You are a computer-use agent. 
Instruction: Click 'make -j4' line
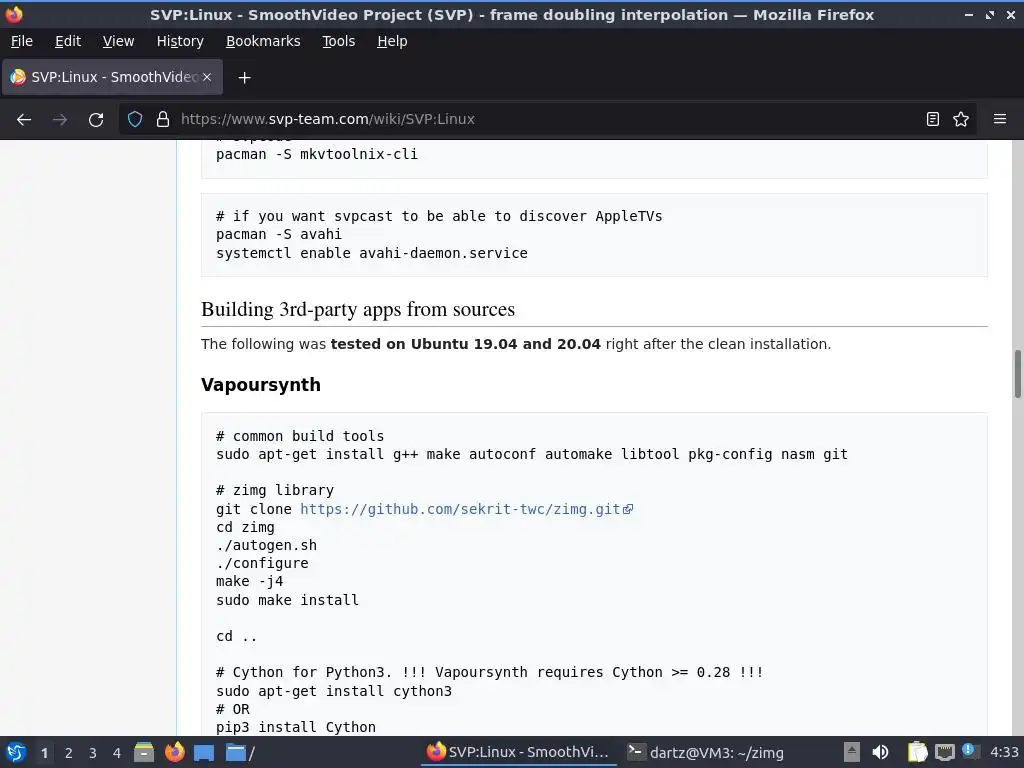point(249,581)
